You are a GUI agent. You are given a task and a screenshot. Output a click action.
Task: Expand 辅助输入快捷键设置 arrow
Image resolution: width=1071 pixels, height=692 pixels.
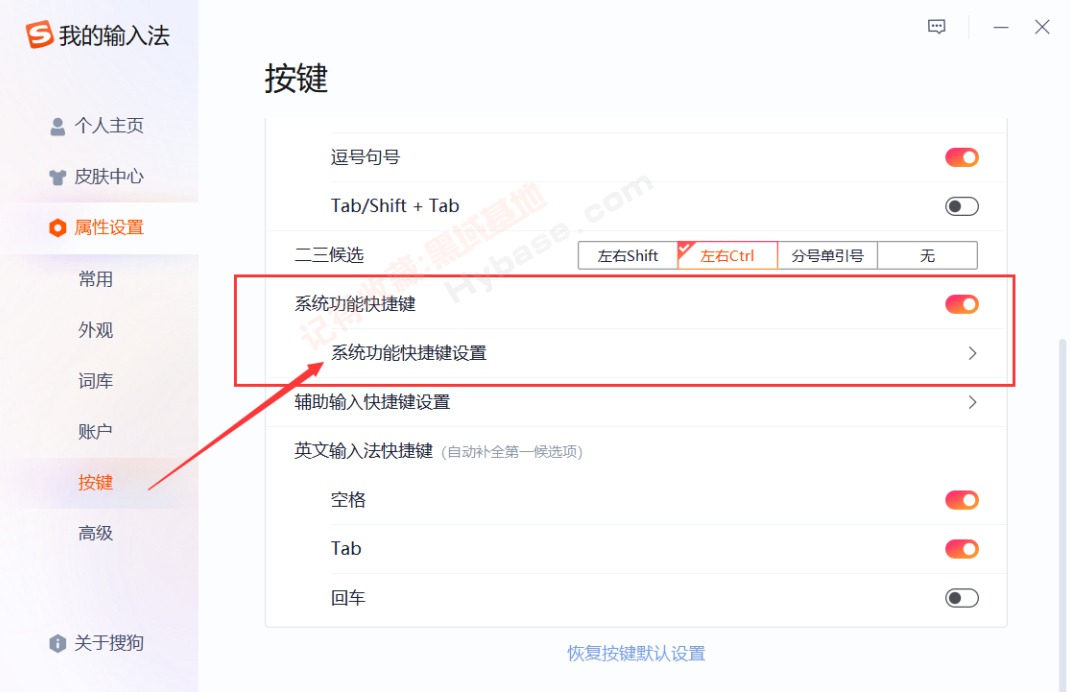[x=972, y=402]
